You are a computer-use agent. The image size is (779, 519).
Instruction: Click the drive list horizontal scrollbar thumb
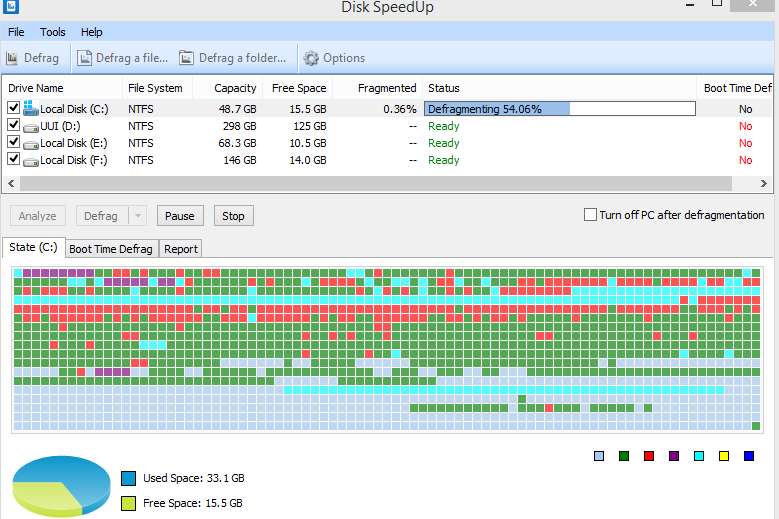pos(376,183)
